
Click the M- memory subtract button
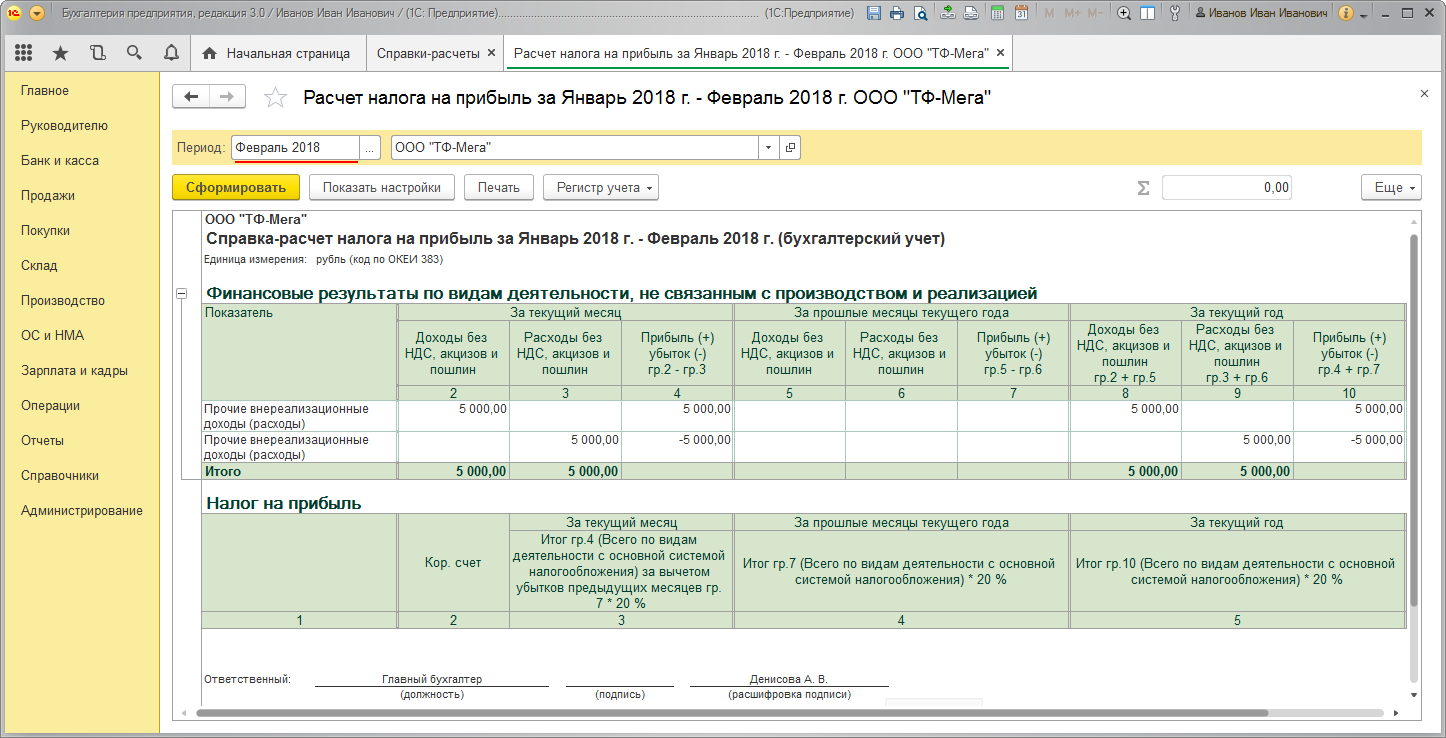(x=1095, y=14)
